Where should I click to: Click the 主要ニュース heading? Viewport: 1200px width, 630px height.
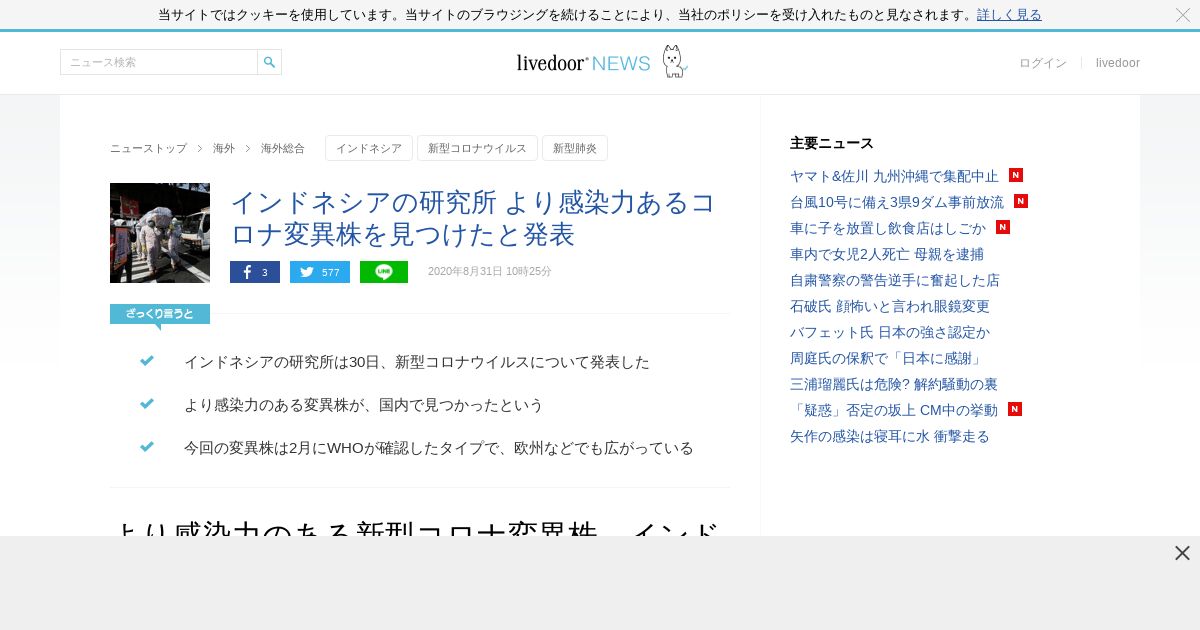832,143
